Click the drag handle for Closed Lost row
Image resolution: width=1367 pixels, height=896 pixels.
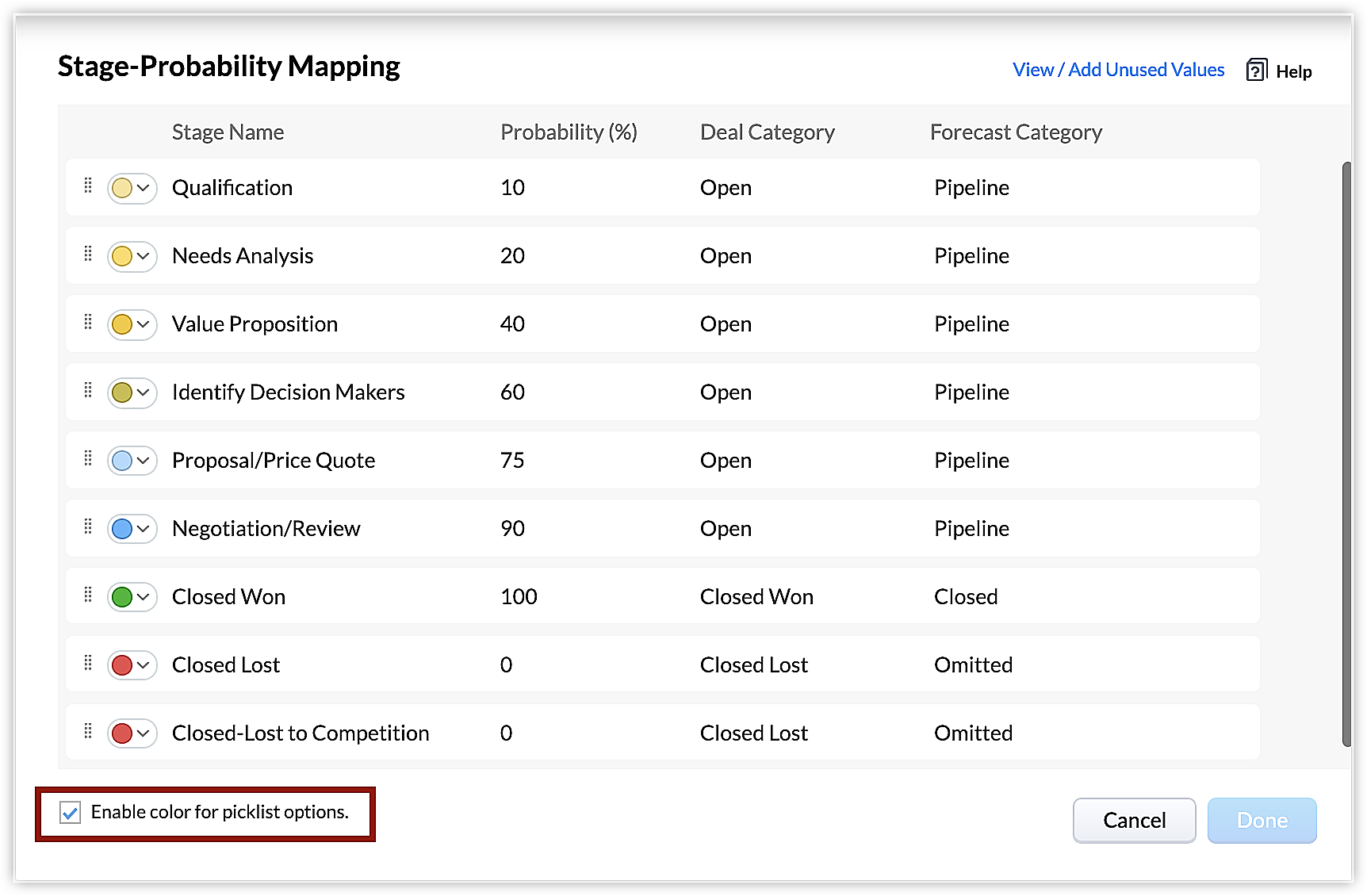coord(88,663)
